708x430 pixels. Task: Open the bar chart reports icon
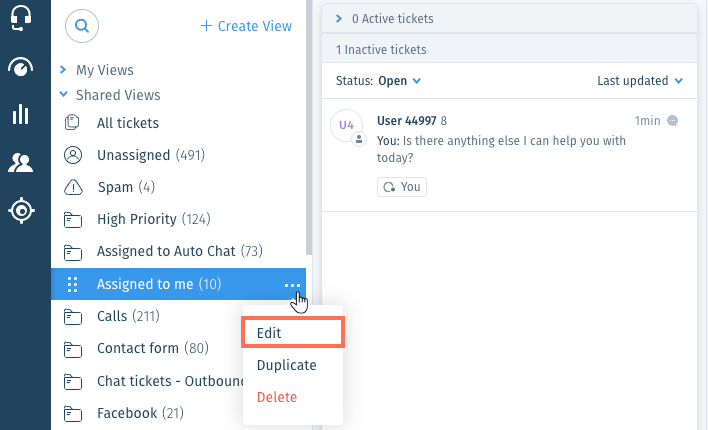coord(20,114)
